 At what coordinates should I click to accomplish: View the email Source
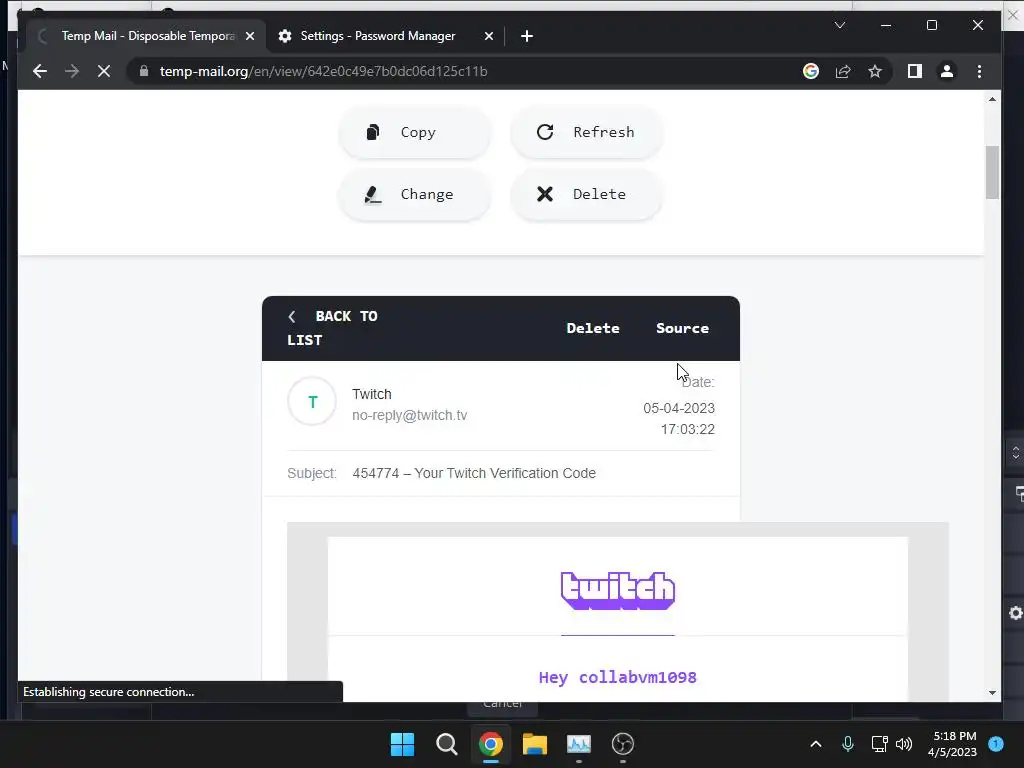682,328
